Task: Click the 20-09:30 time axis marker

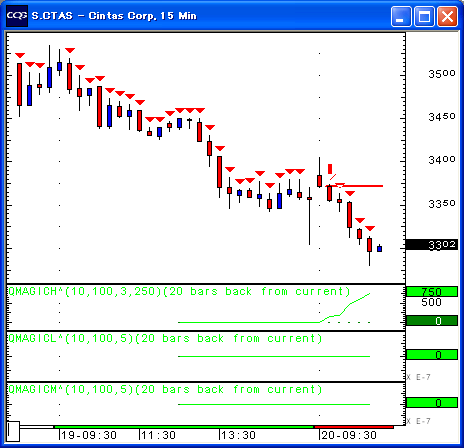Action: [348, 435]
